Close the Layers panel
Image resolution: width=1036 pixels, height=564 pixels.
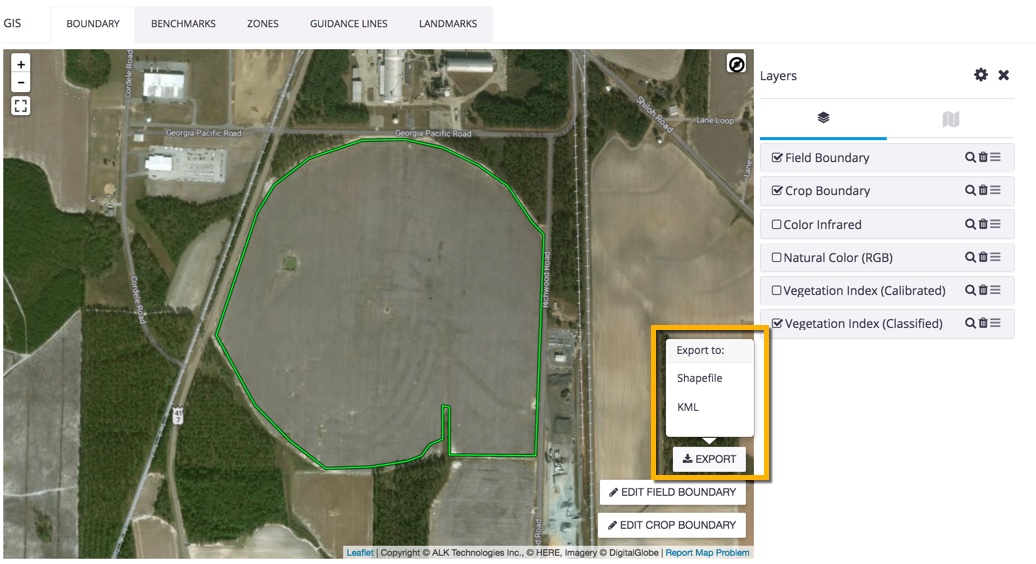tap(1004, 75)
